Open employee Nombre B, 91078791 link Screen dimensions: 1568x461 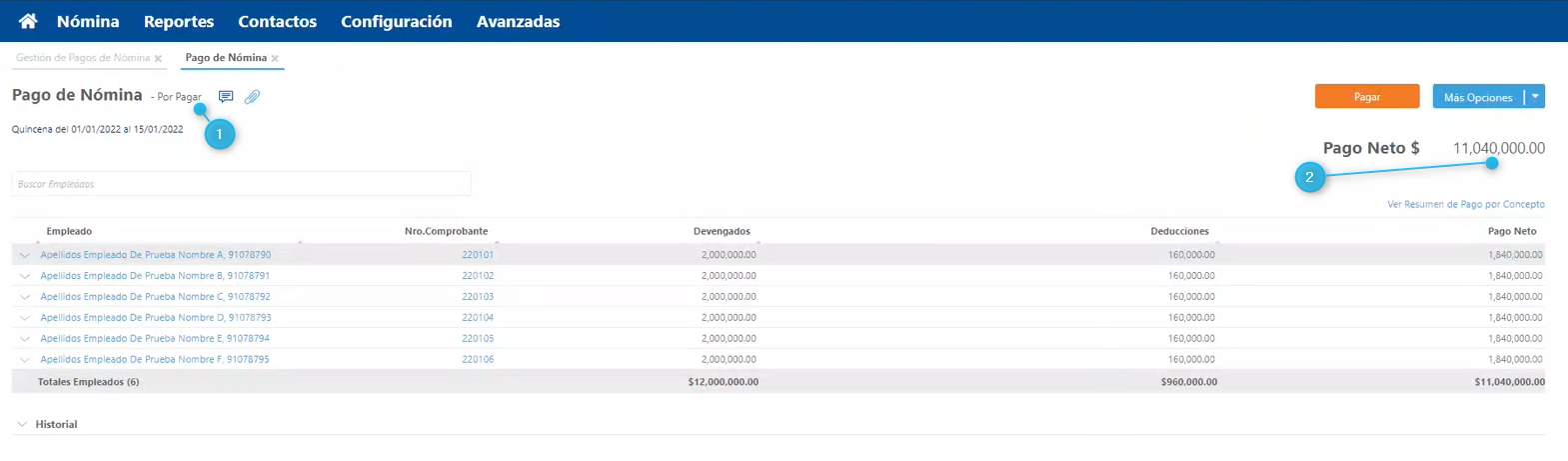[155, 276]
